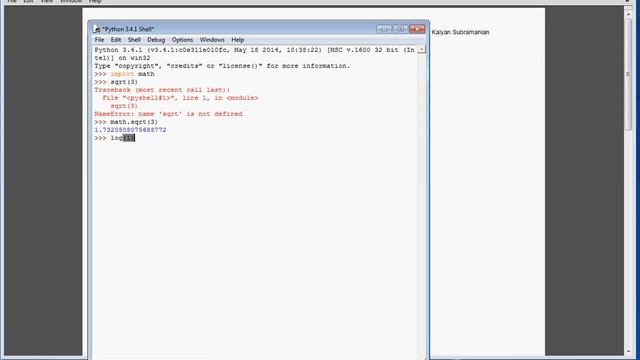Open the Debug menu

tap(156, 40)
